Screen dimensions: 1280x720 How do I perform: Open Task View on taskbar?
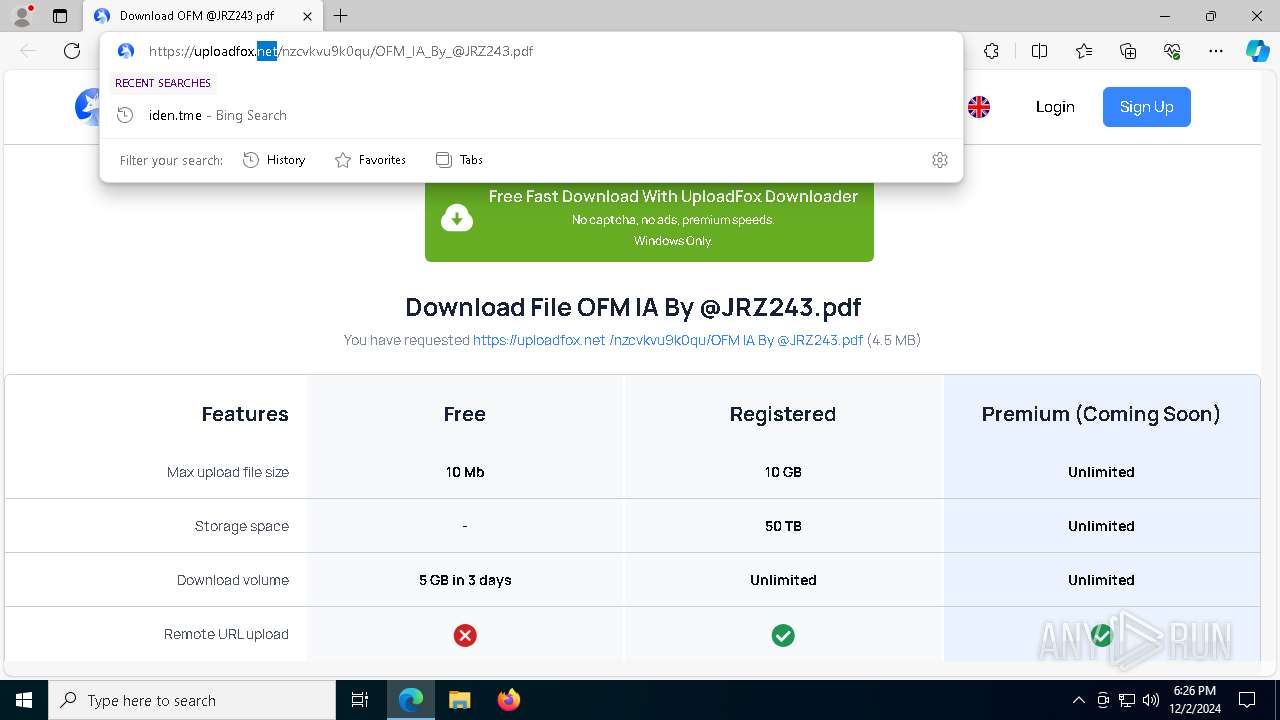(360, 700)
